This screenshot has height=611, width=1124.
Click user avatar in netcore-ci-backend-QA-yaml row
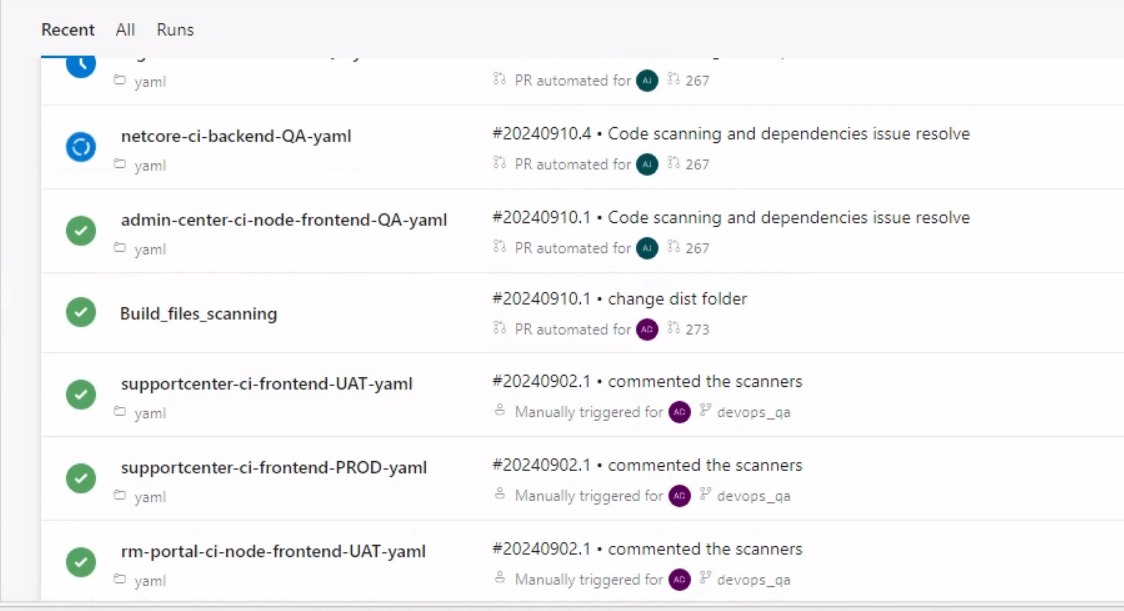click(x=647, y=164)
